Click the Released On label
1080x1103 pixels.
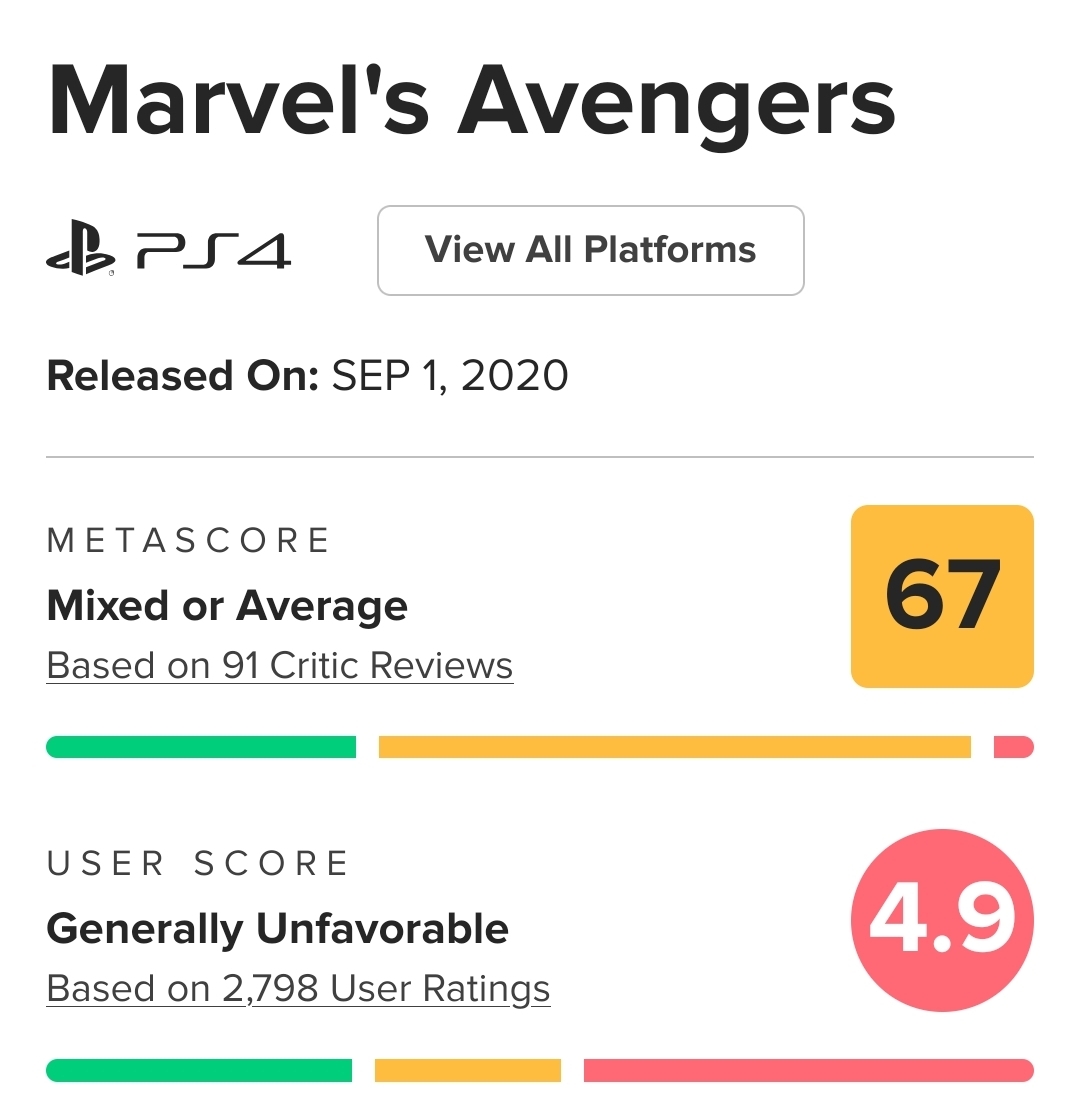click(x=181, y=376)
